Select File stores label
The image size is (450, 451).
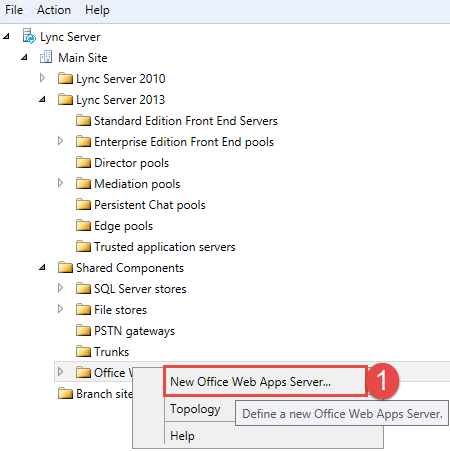pos(120,310)
